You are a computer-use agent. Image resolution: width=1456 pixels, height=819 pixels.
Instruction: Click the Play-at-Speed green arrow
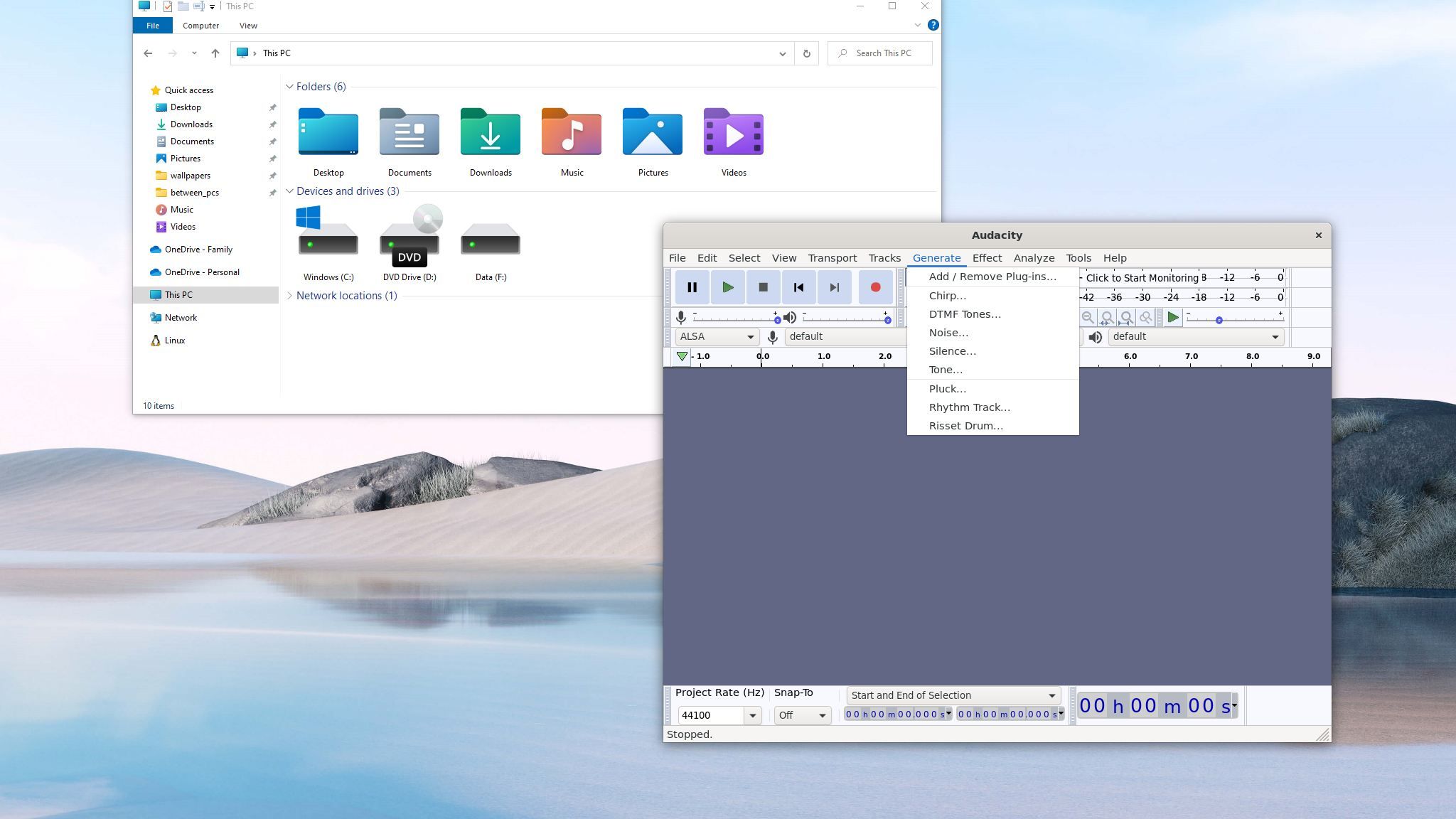1173,318
